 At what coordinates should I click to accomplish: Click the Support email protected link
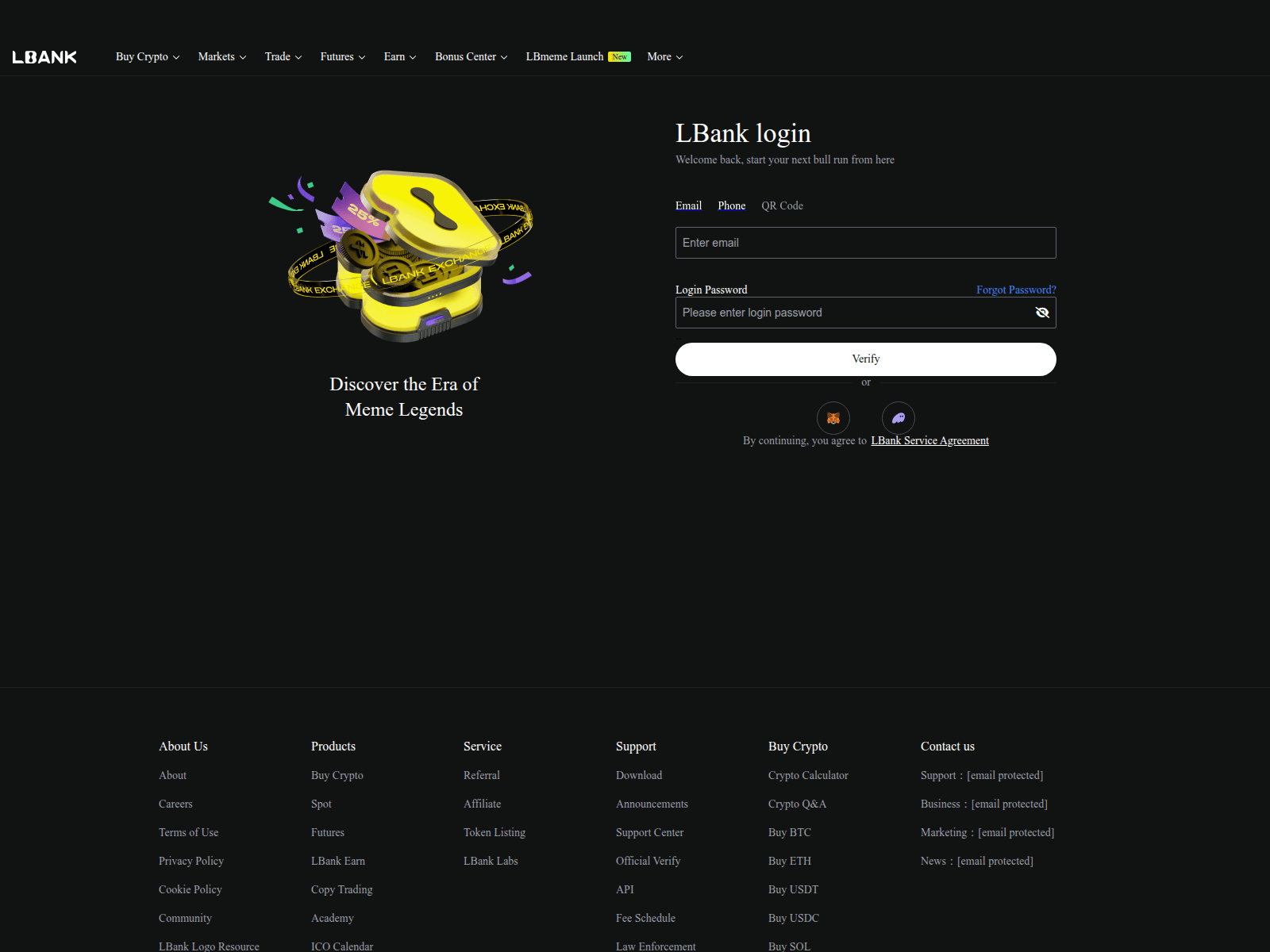1005,775
